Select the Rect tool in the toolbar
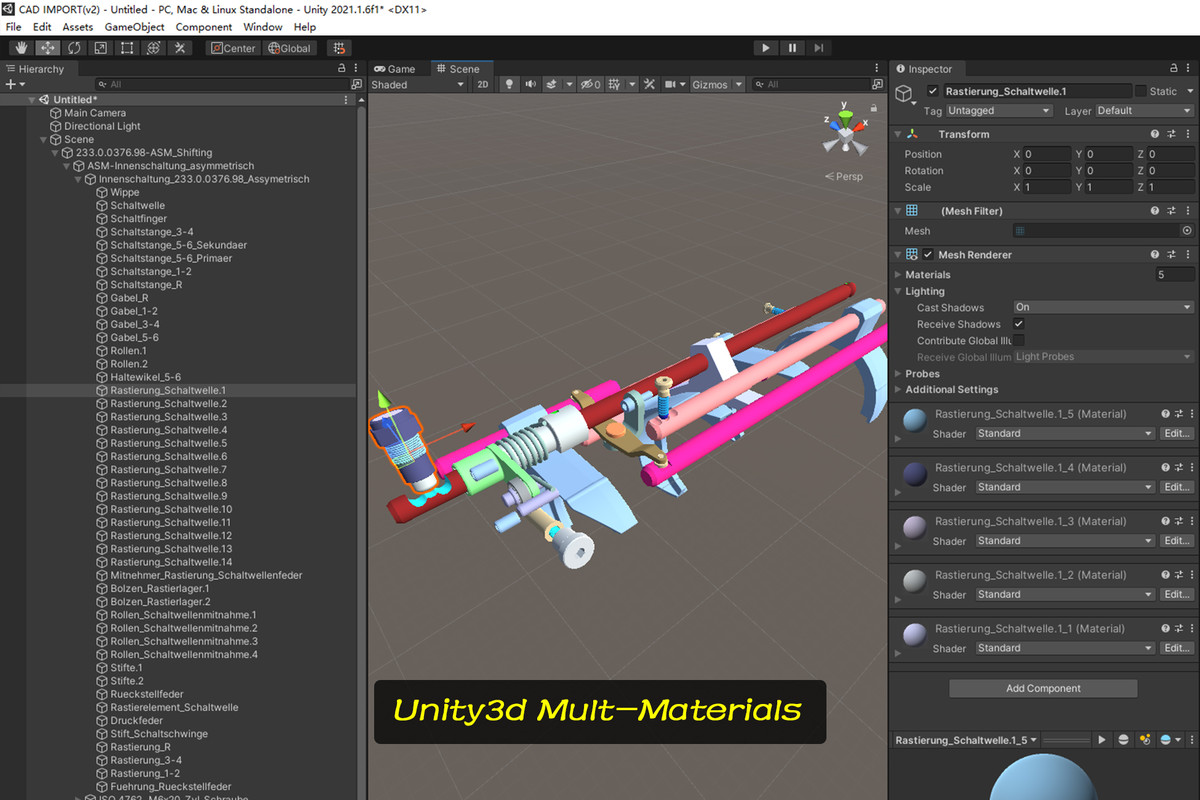 (x=127, y=48)
